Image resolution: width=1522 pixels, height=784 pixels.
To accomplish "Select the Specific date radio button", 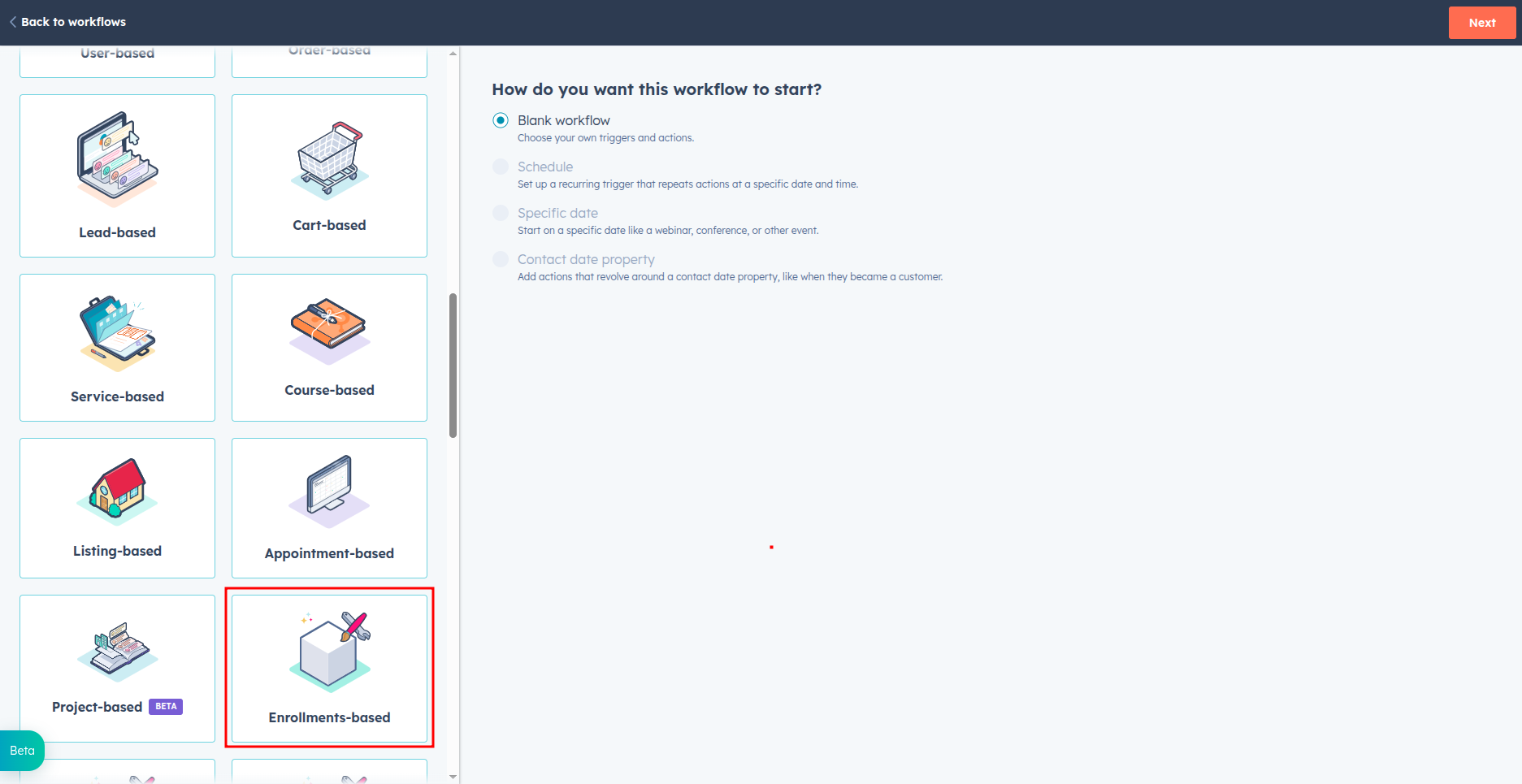I will click(501, 213).
